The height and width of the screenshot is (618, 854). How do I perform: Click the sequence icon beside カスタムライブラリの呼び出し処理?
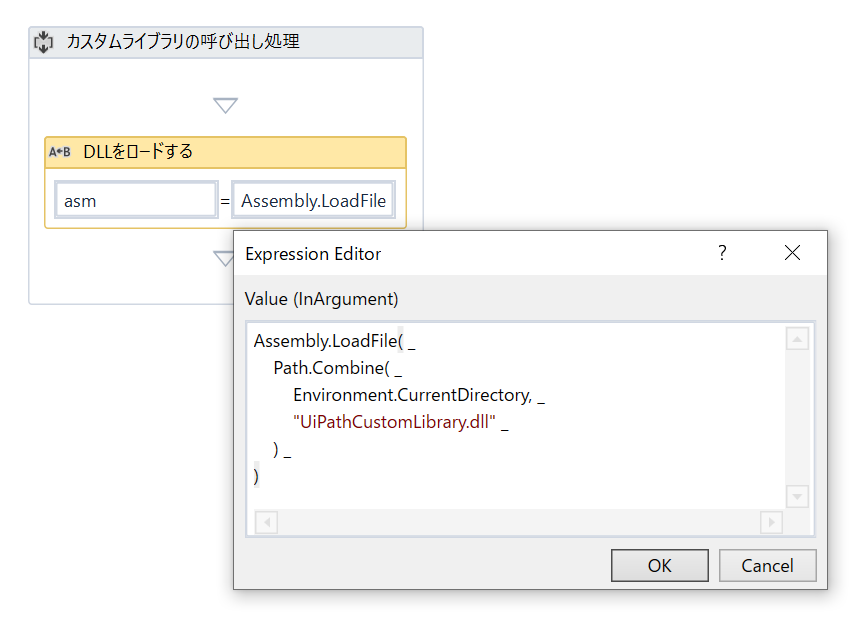[44, 42]
